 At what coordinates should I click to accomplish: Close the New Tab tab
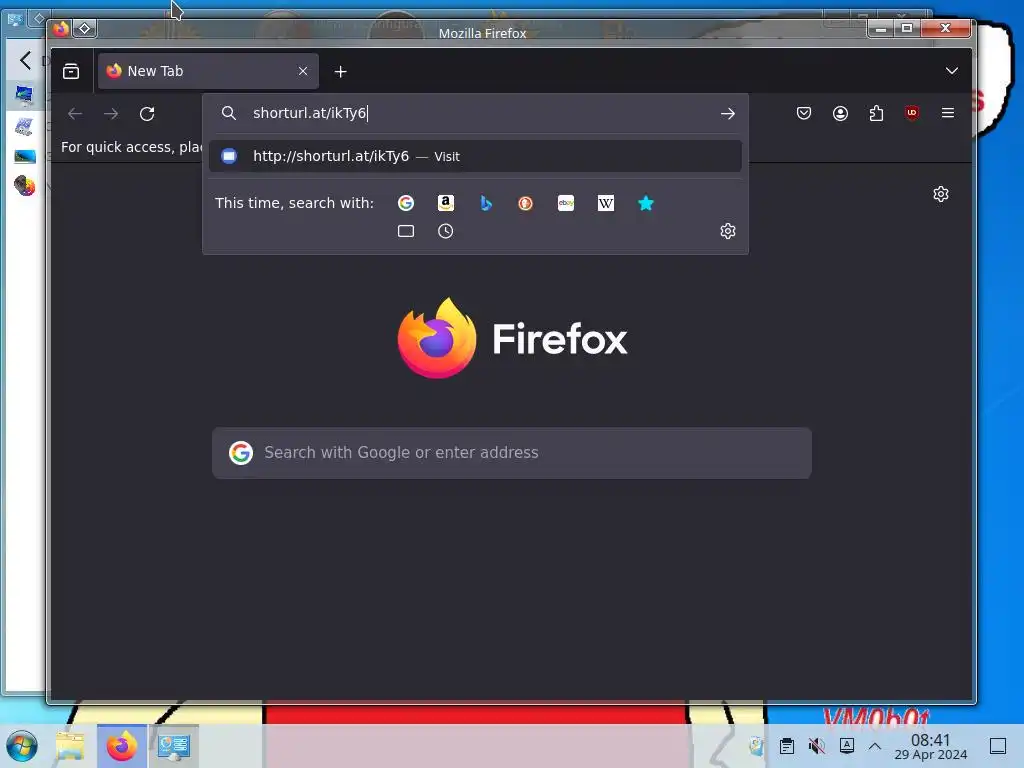pos(303,71)
